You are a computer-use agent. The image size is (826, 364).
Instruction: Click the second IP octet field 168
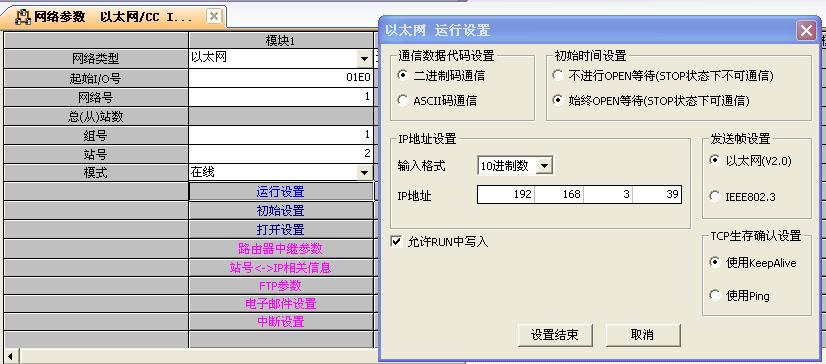coord(559,194)
